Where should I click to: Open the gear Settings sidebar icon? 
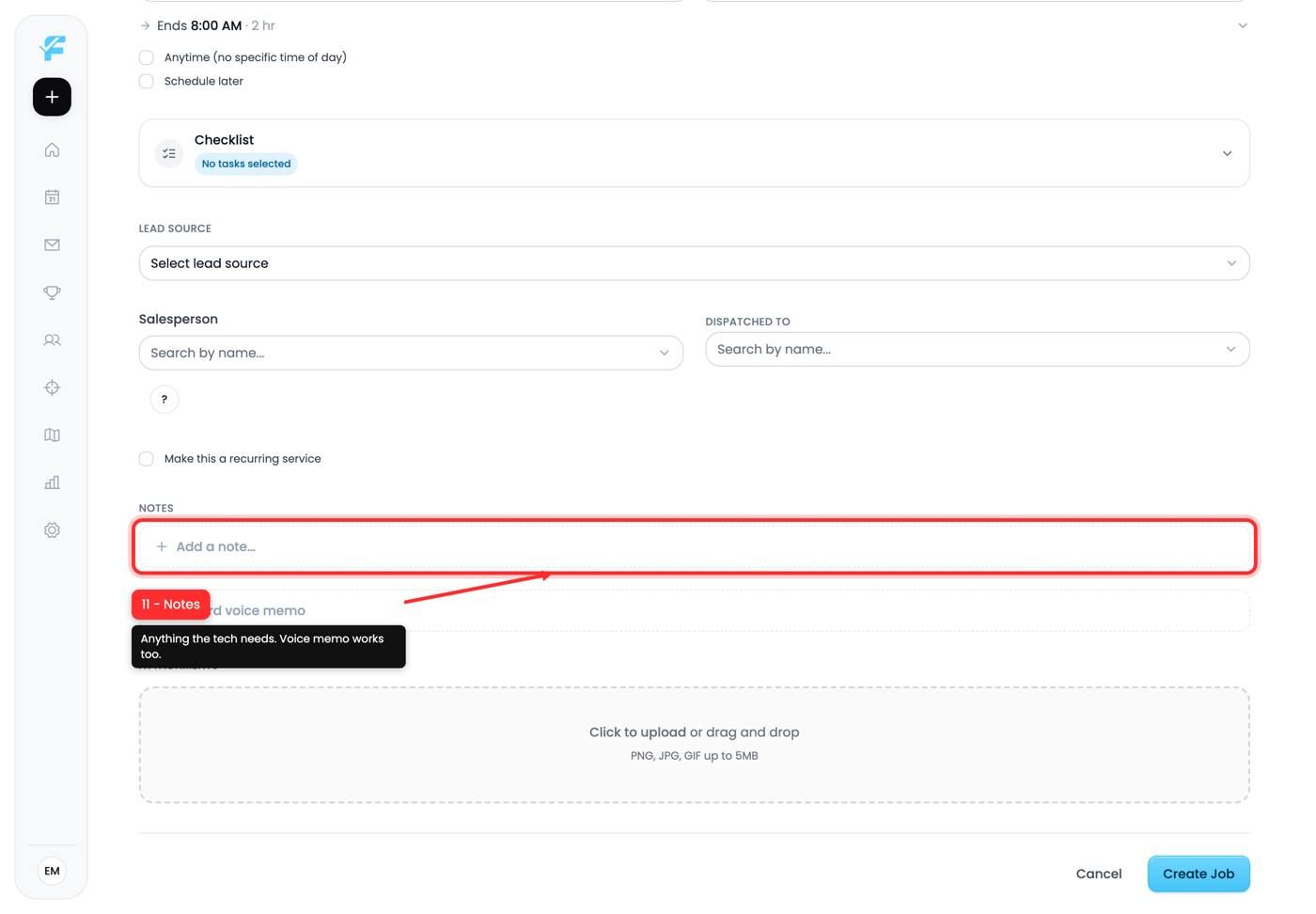click(x=52, y=530)
